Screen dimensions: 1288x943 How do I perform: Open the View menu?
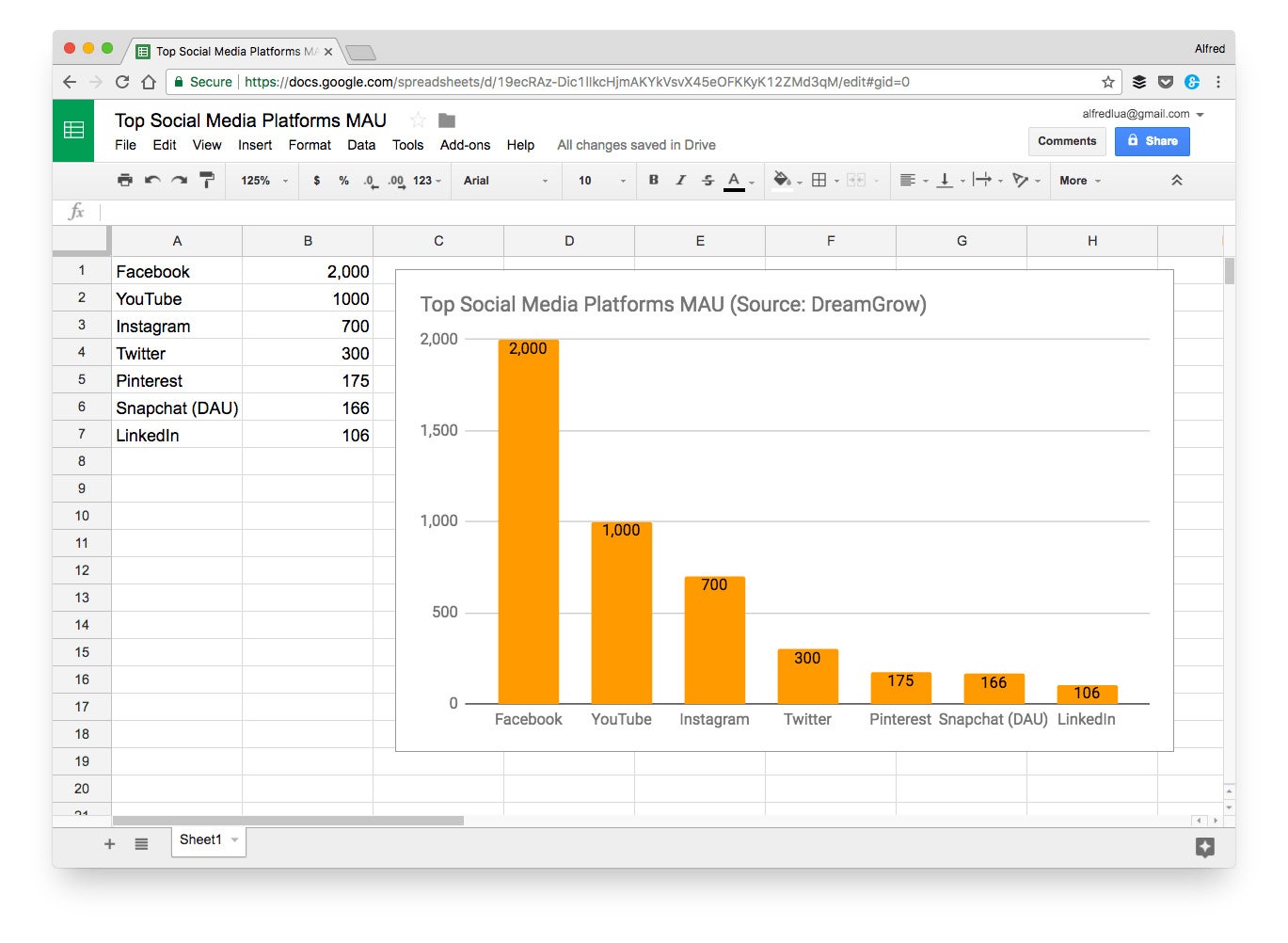[x=207, y=145]
